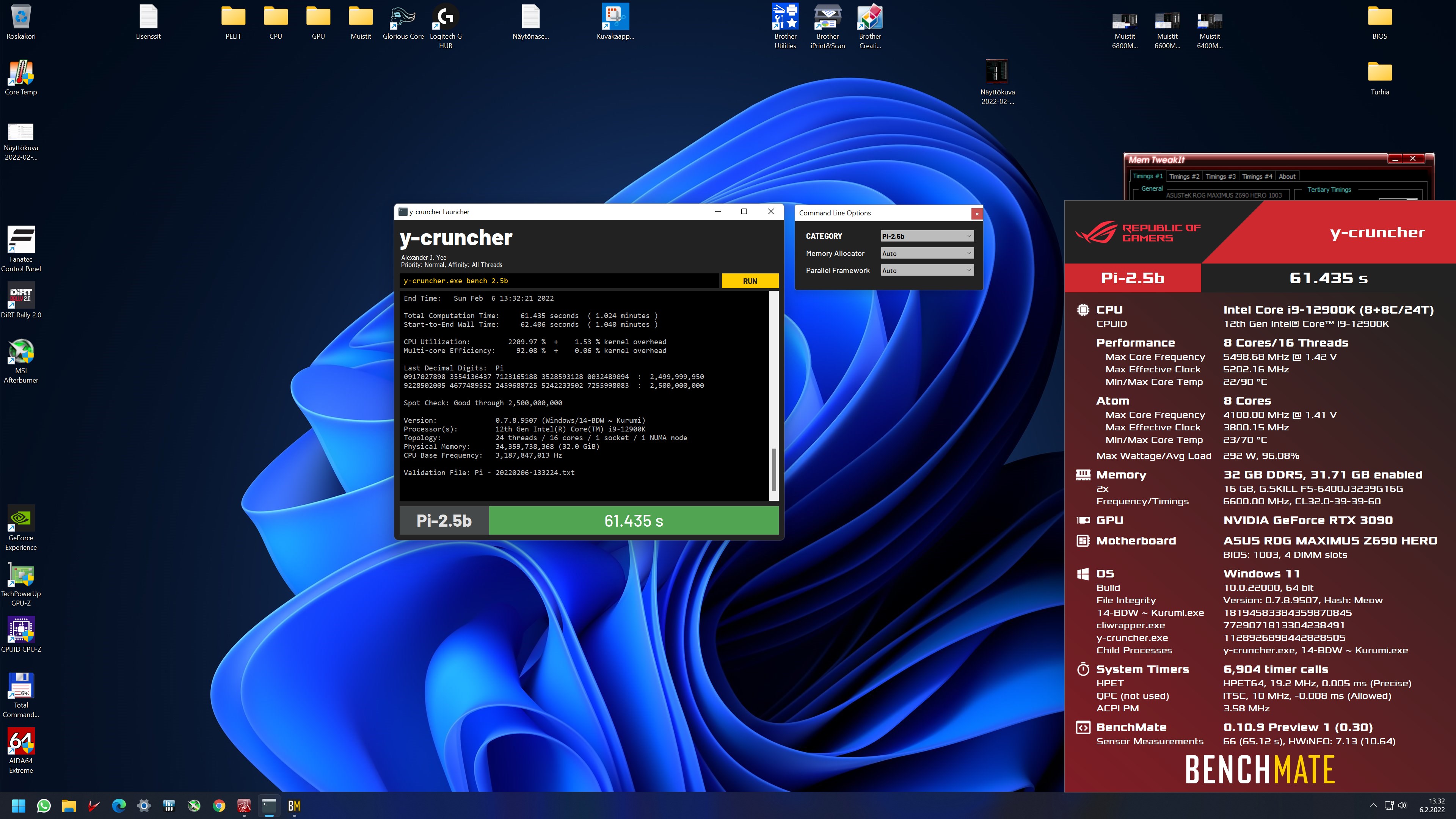Click Validation File line in output

(489, 473)
